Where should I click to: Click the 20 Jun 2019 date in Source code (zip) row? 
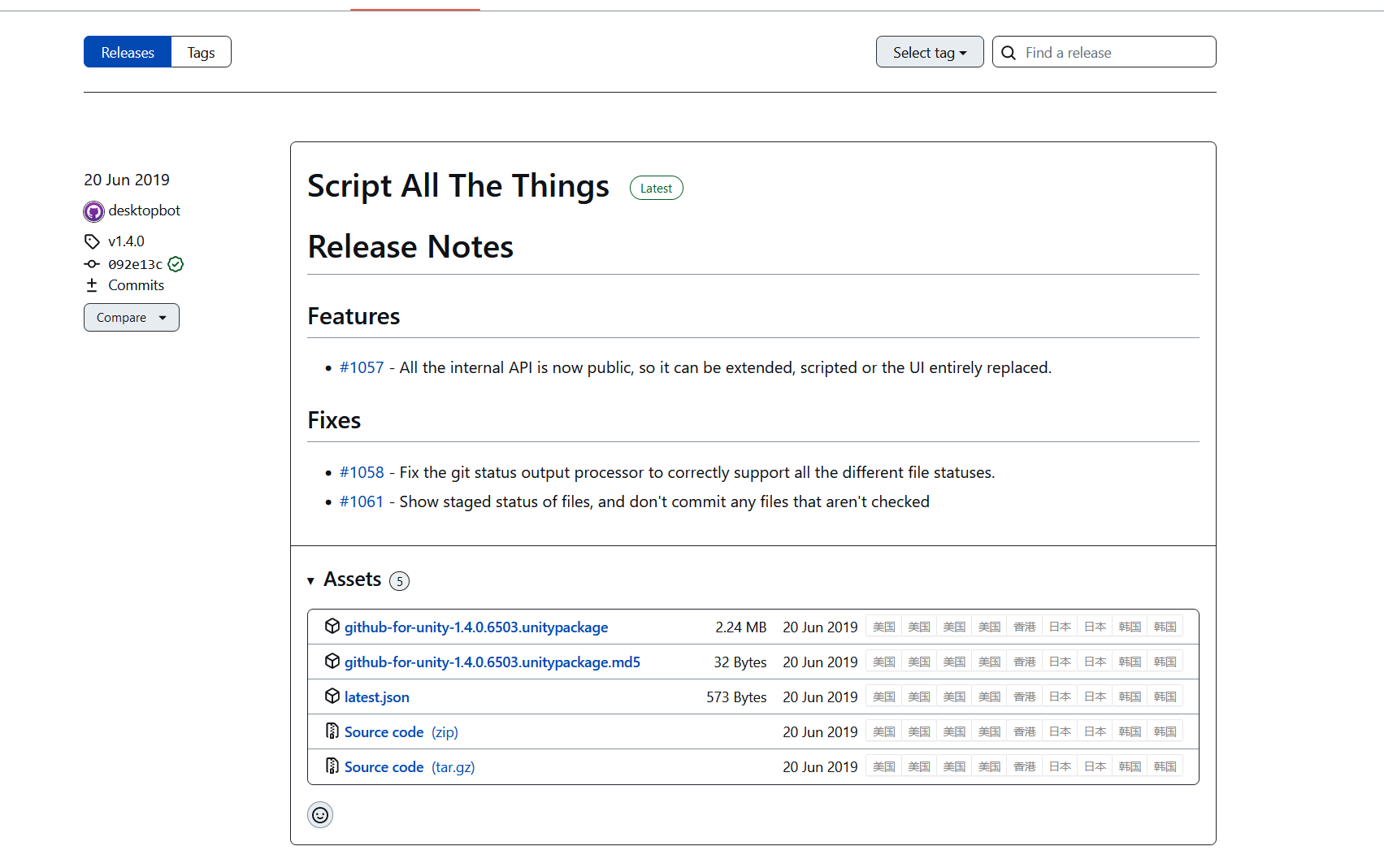(x=820, y=732)
